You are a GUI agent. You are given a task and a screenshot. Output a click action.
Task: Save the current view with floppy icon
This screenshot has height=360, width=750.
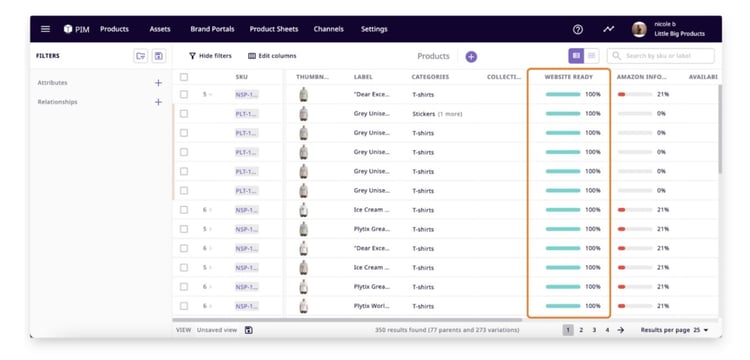coord(248,330)
